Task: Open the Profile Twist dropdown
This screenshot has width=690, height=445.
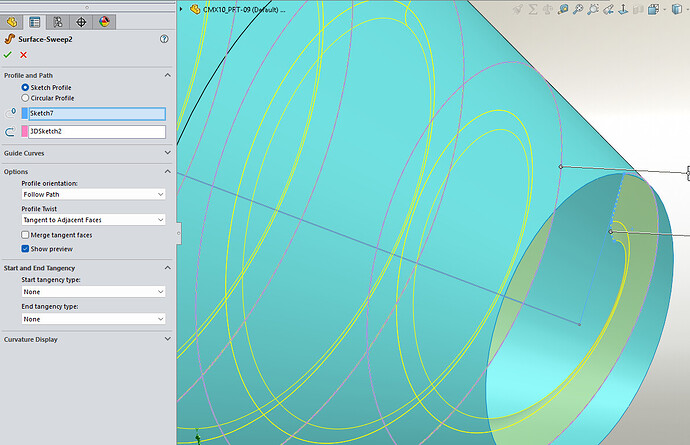Action: point(93,220)
